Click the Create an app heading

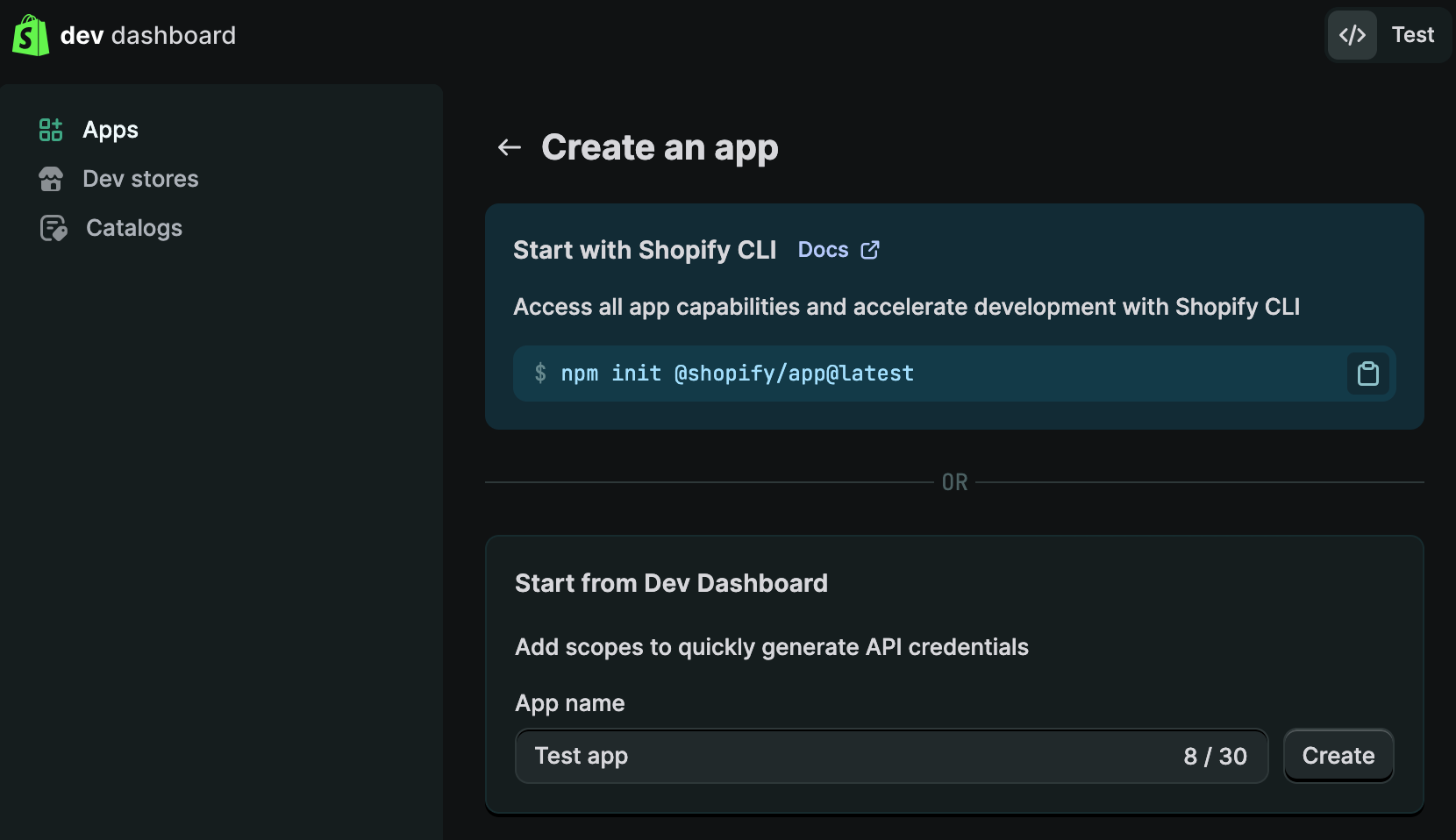pyautogui.click(x=660, y=148)
